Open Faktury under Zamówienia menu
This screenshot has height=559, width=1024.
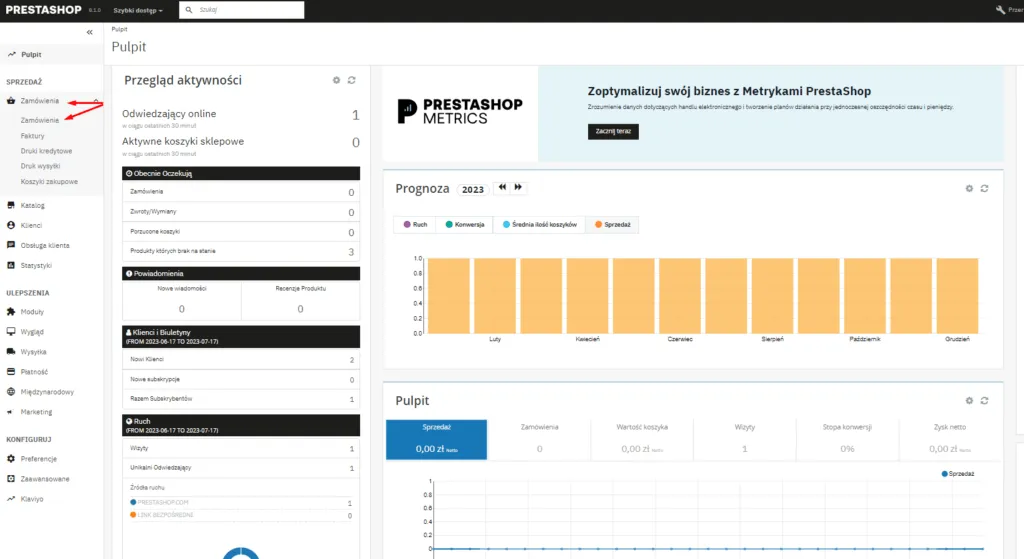32,135
